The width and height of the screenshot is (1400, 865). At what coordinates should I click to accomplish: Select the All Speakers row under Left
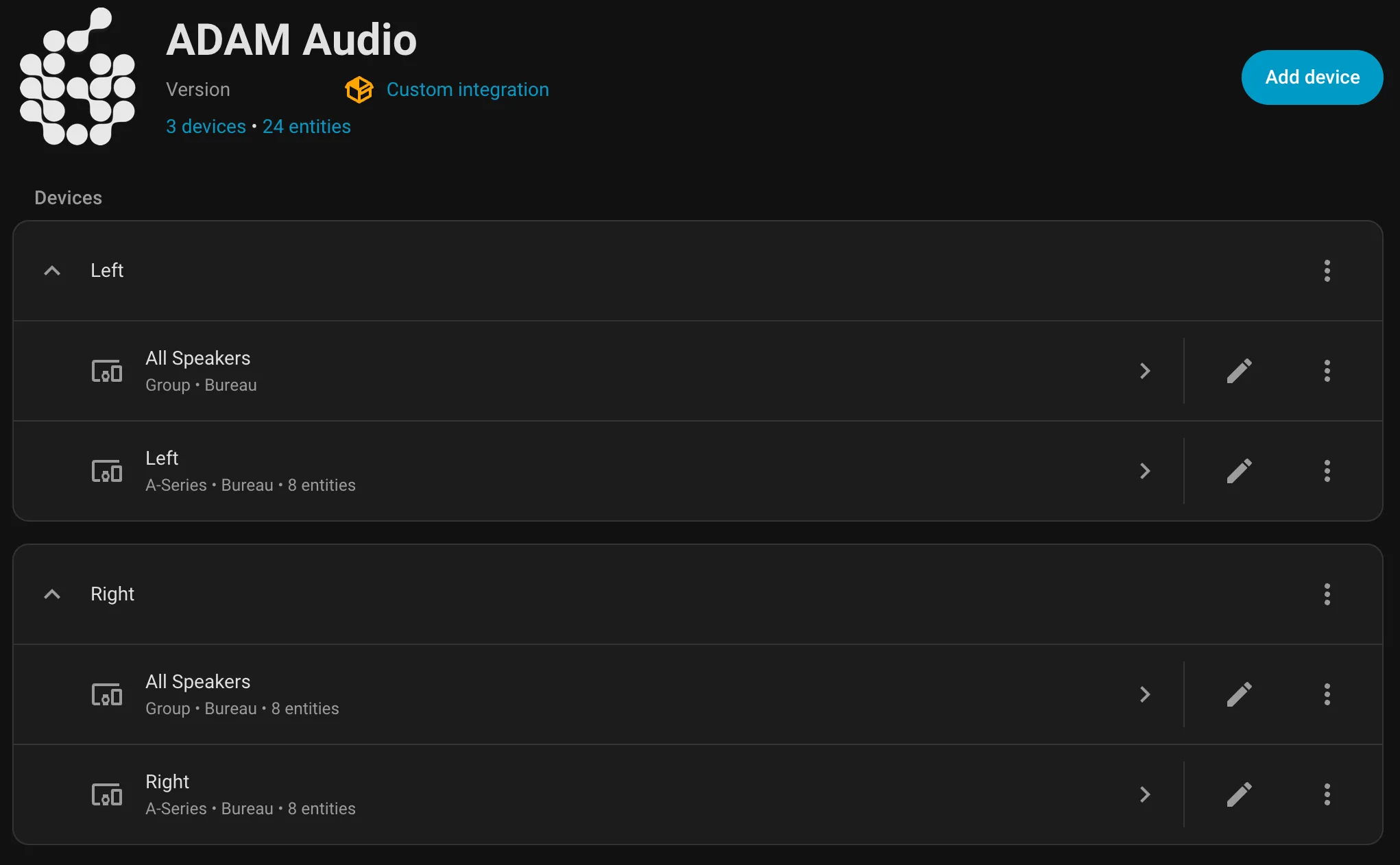coord(548,371)
